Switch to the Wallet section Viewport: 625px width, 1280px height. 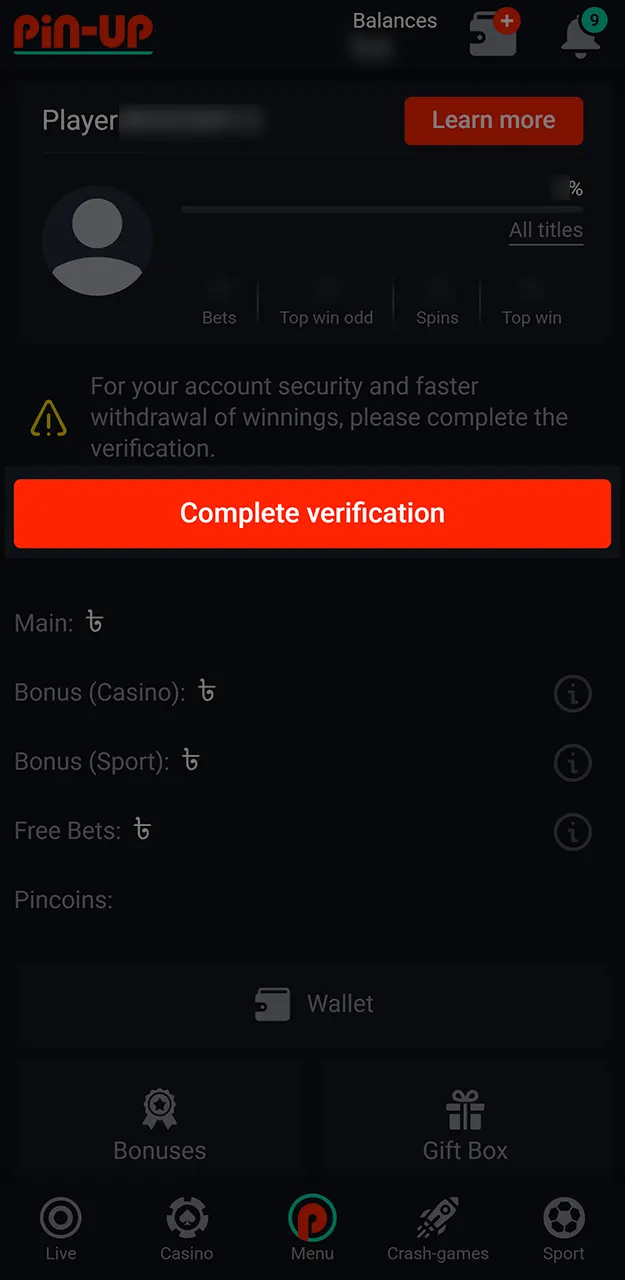click(x=312, y=1004)
